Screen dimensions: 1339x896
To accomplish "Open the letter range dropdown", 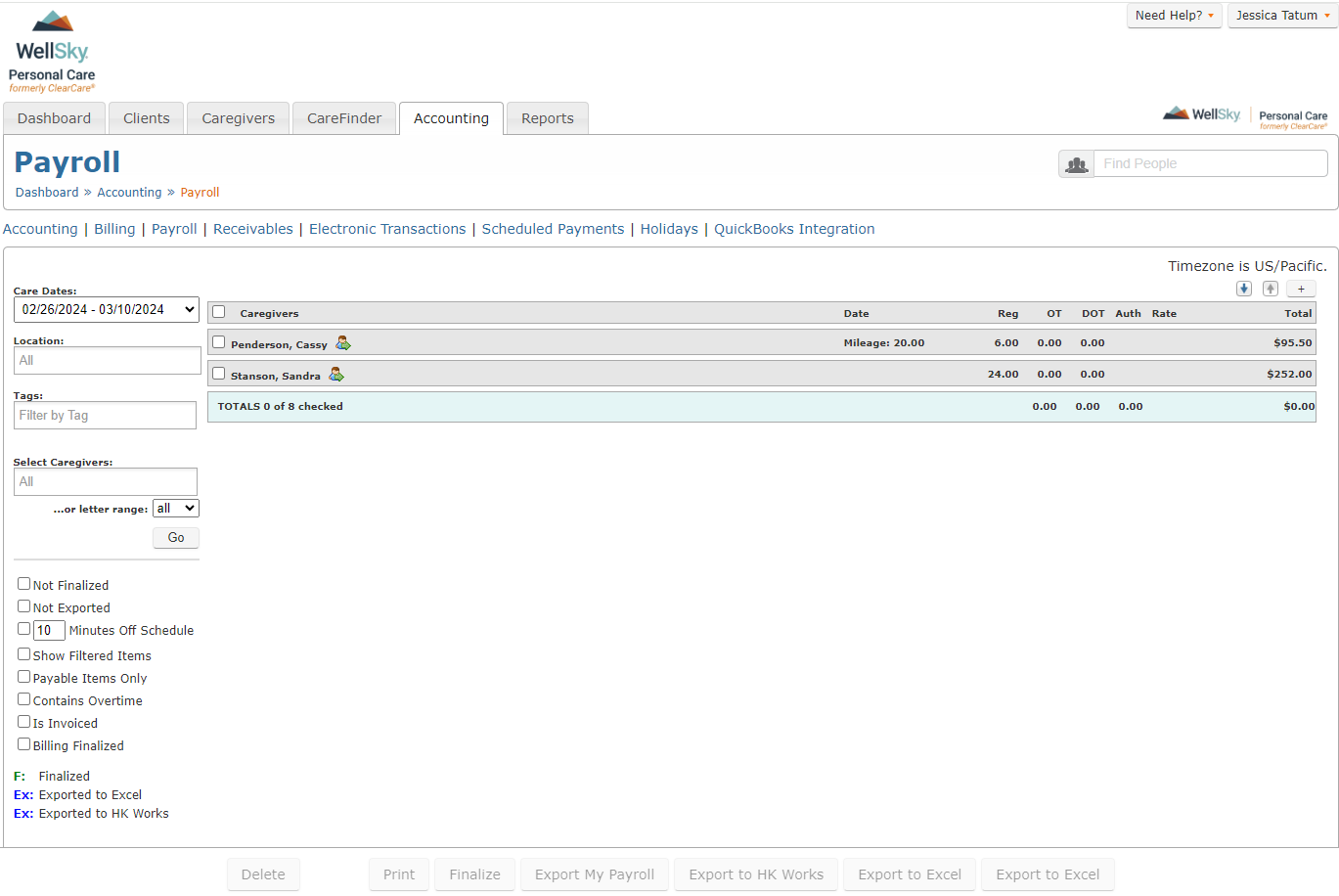I will [175, 508].
